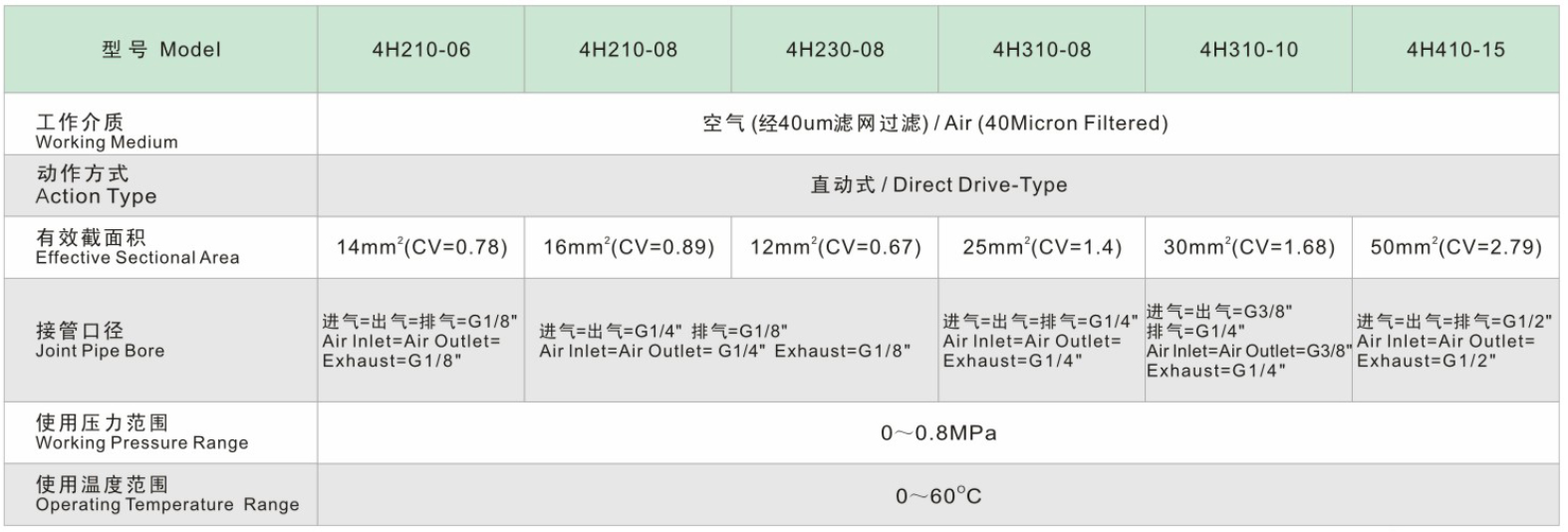Select the 4H310-08 column header
This screenshot has width=1568, height=532.
(1042, 49)
